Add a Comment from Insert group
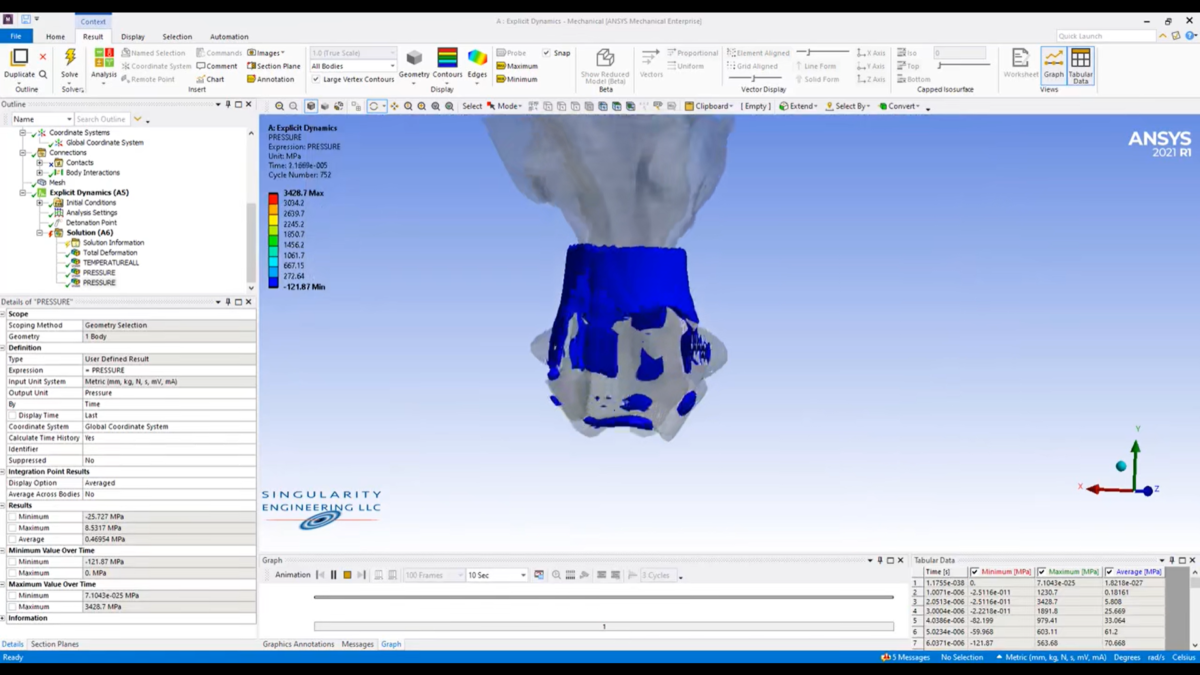 click(x=217, y=66)
